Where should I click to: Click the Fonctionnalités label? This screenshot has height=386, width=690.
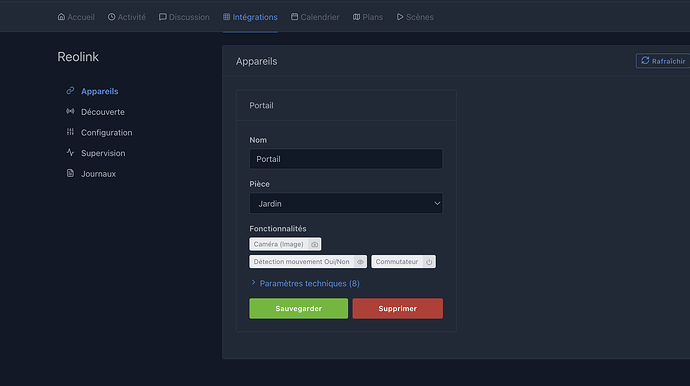278,228
